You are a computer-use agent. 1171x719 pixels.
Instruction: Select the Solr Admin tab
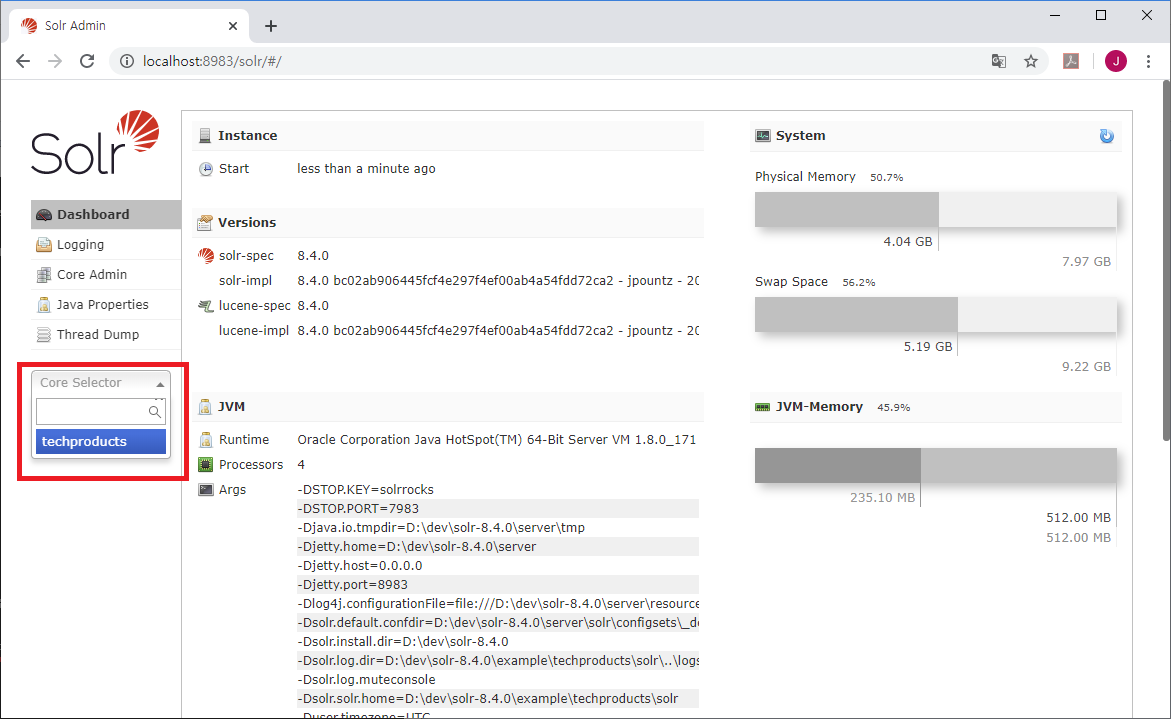tap(130, 25)
